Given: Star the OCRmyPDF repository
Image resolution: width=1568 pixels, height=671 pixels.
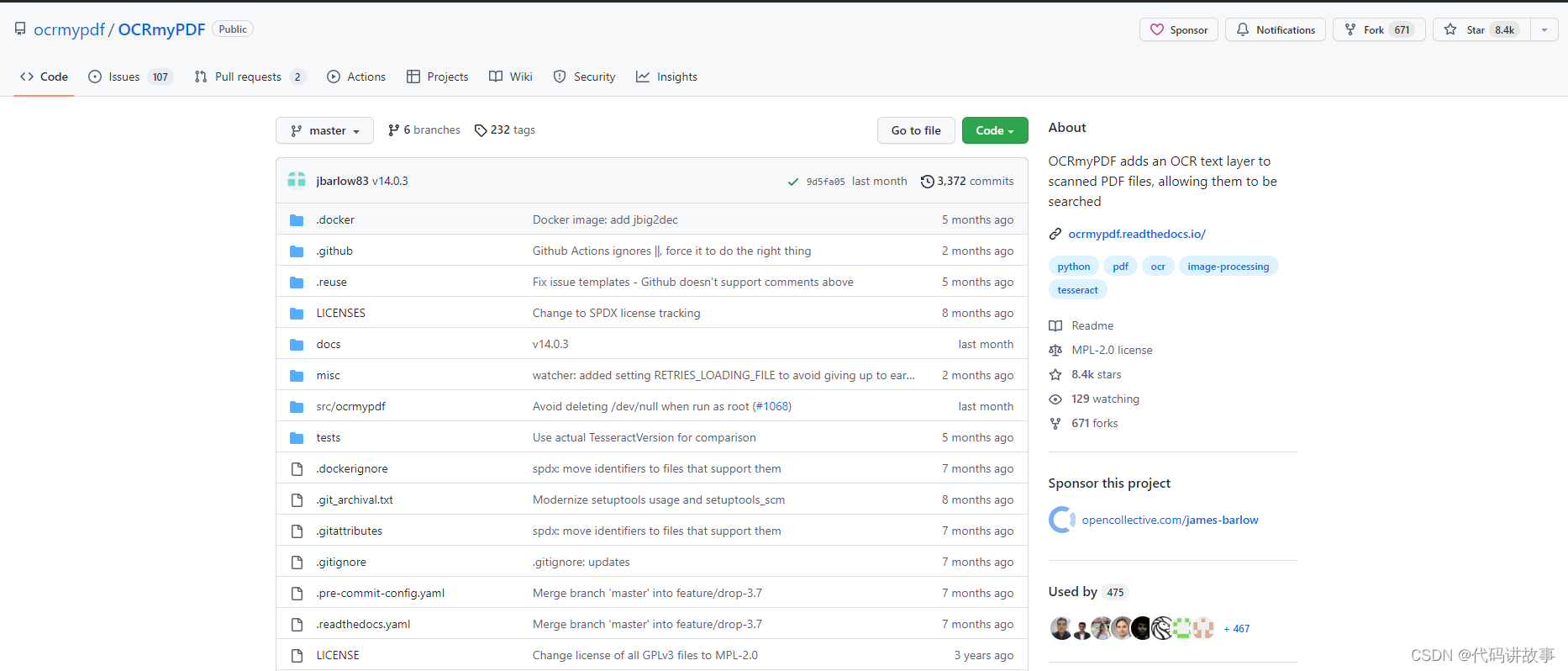Looking at the screenshot, I should pyautogui.click(x=1481, y=29).
